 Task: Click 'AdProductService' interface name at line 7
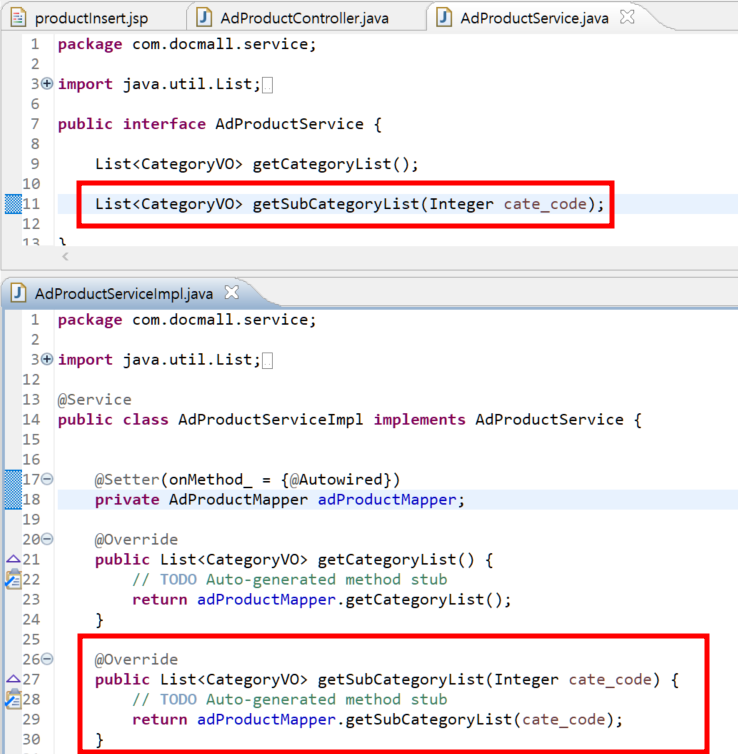(289, 124)
